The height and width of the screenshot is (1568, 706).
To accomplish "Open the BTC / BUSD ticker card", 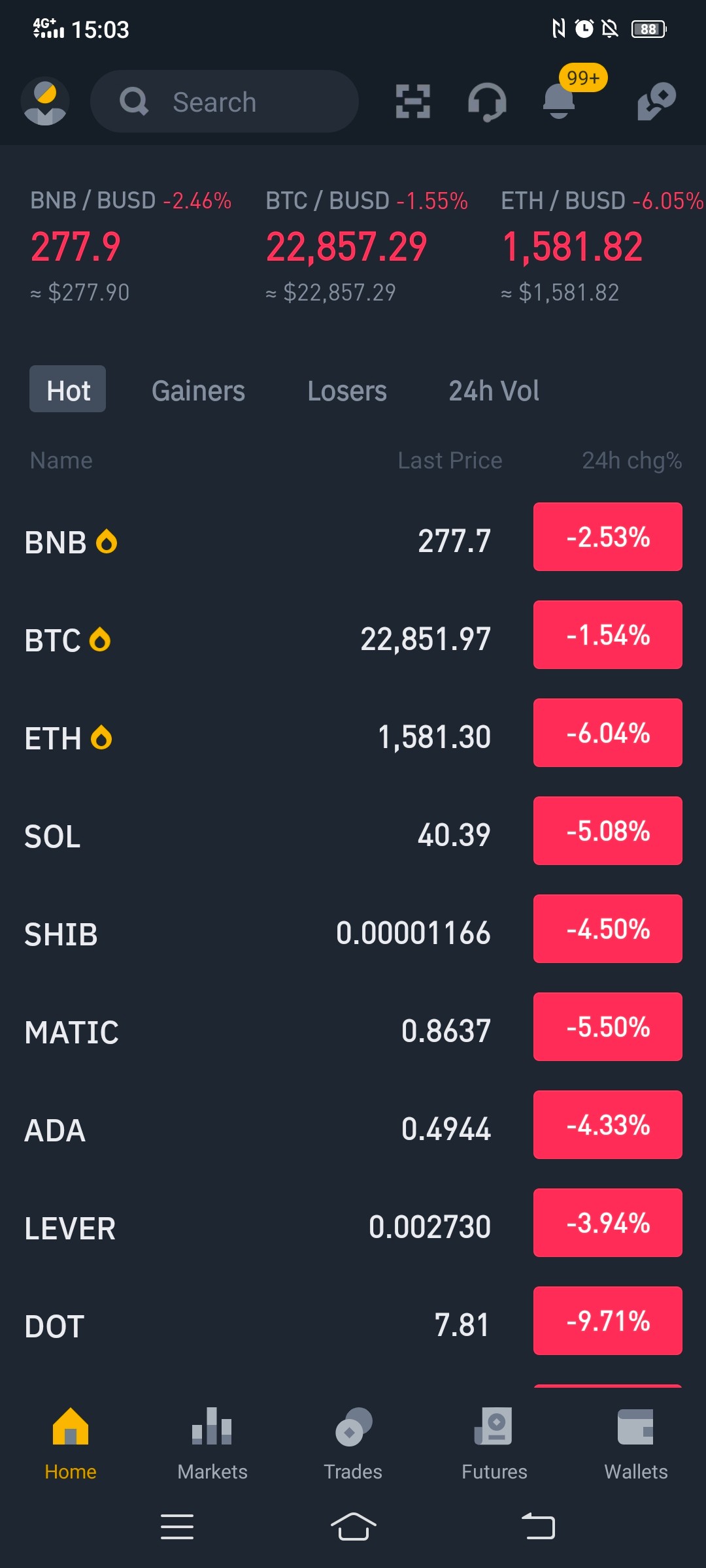I will pyautogui.click(x=366, y=246).
